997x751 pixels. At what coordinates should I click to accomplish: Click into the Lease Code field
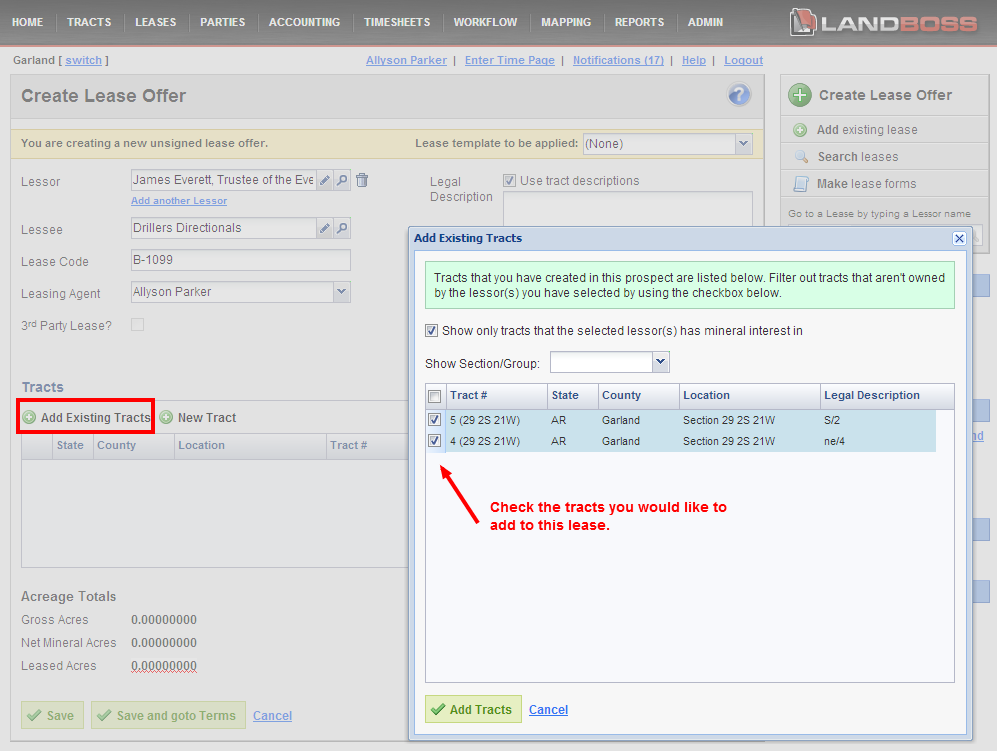[240, 261]
